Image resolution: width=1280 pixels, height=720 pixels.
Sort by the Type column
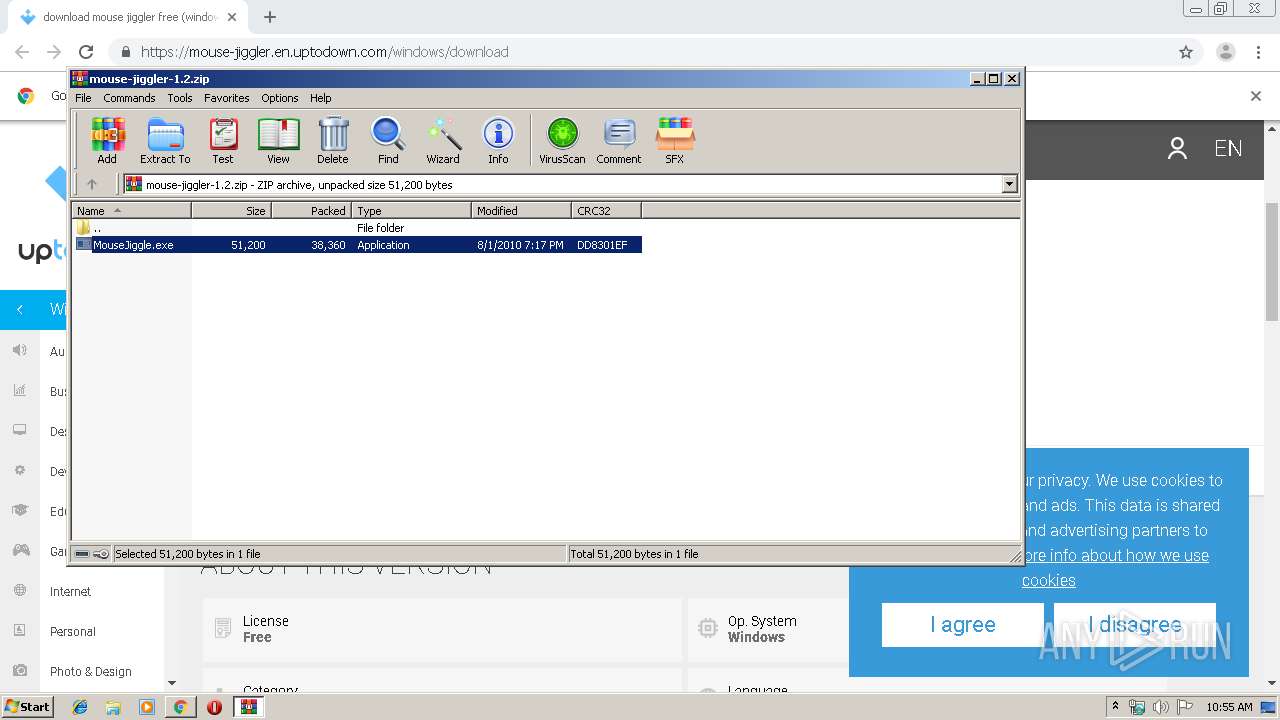[411, 210]
